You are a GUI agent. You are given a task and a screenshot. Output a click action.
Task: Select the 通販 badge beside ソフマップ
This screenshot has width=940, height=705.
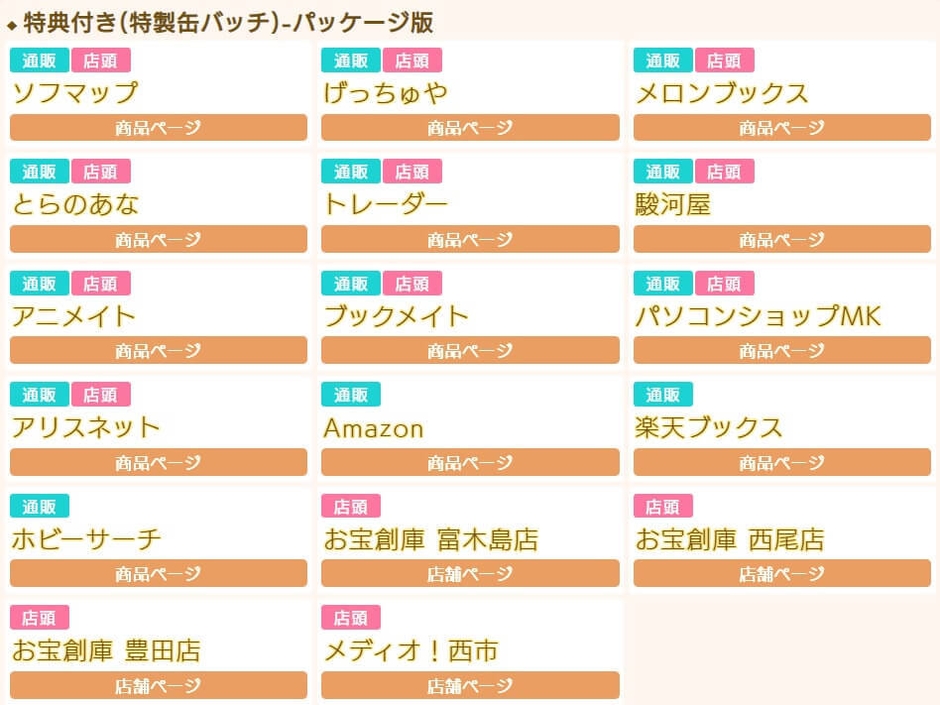pos(38,60)
